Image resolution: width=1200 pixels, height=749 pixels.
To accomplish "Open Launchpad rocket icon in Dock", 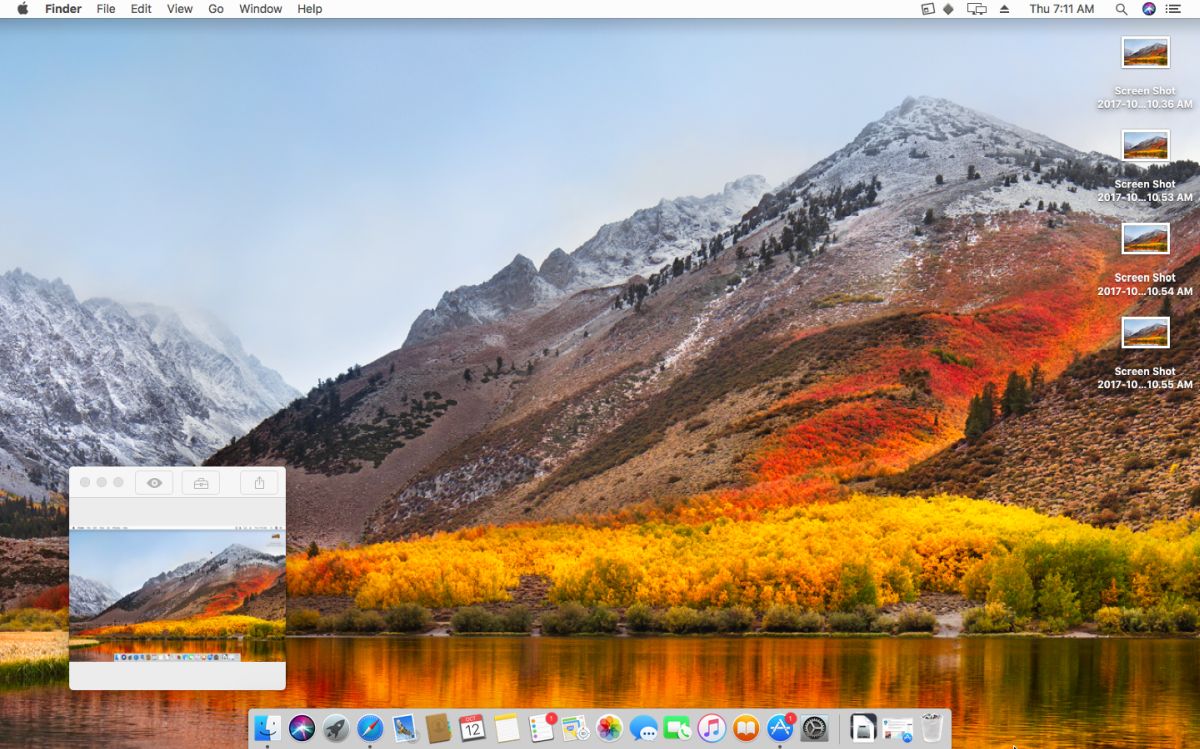I will [336, 728].
